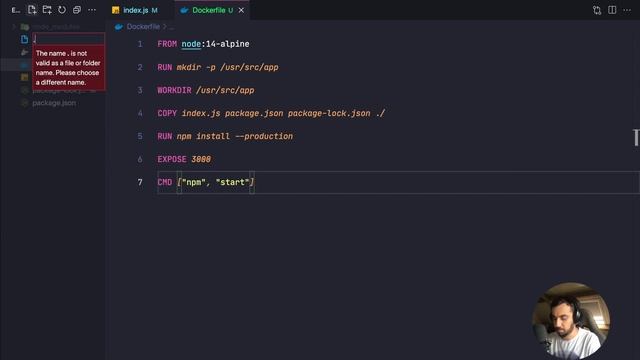Click the underlined node image name
Screen dimensions: 640x360
click(x=191, y=44)
